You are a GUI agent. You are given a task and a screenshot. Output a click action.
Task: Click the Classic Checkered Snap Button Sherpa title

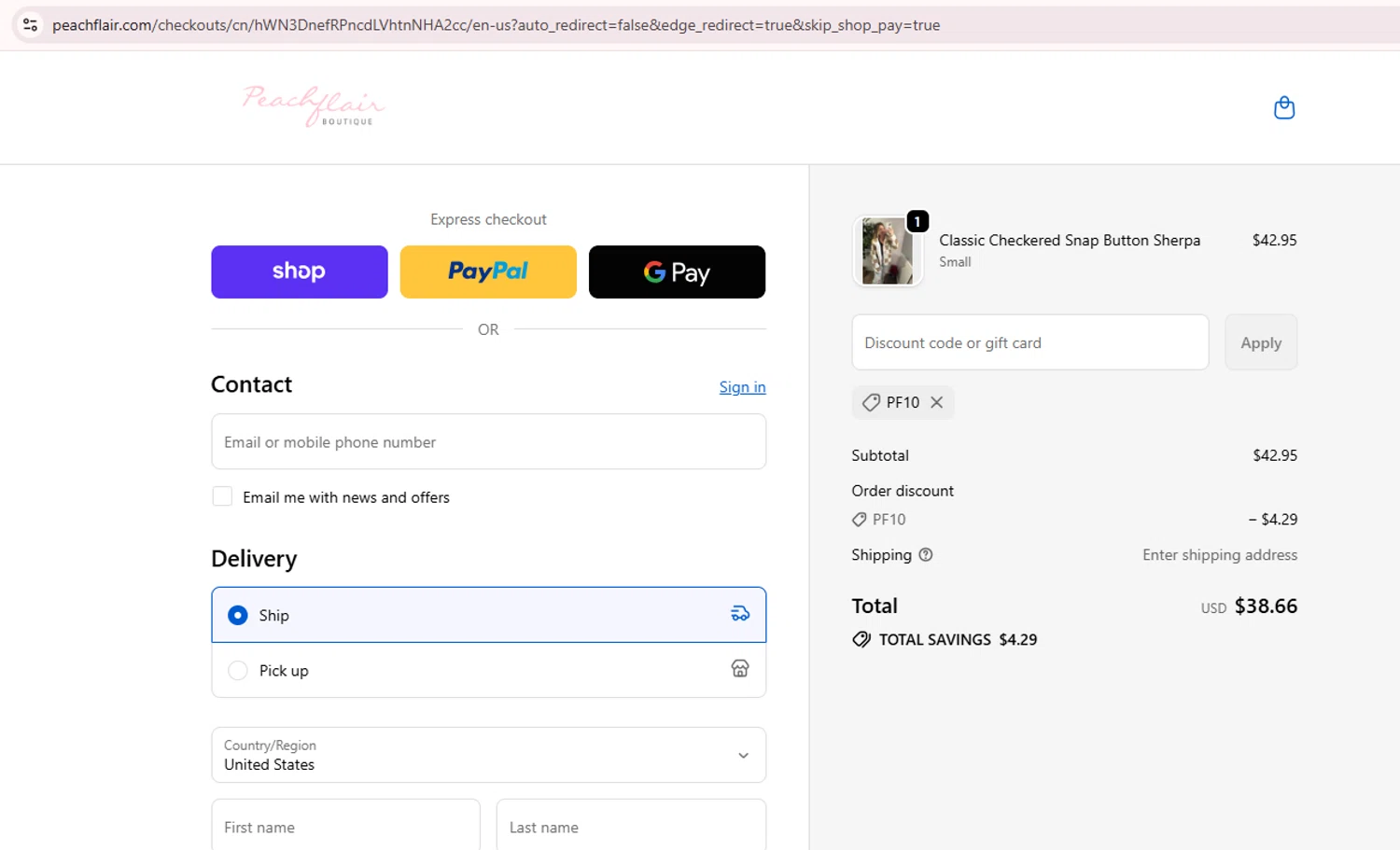coord(1070,240)
